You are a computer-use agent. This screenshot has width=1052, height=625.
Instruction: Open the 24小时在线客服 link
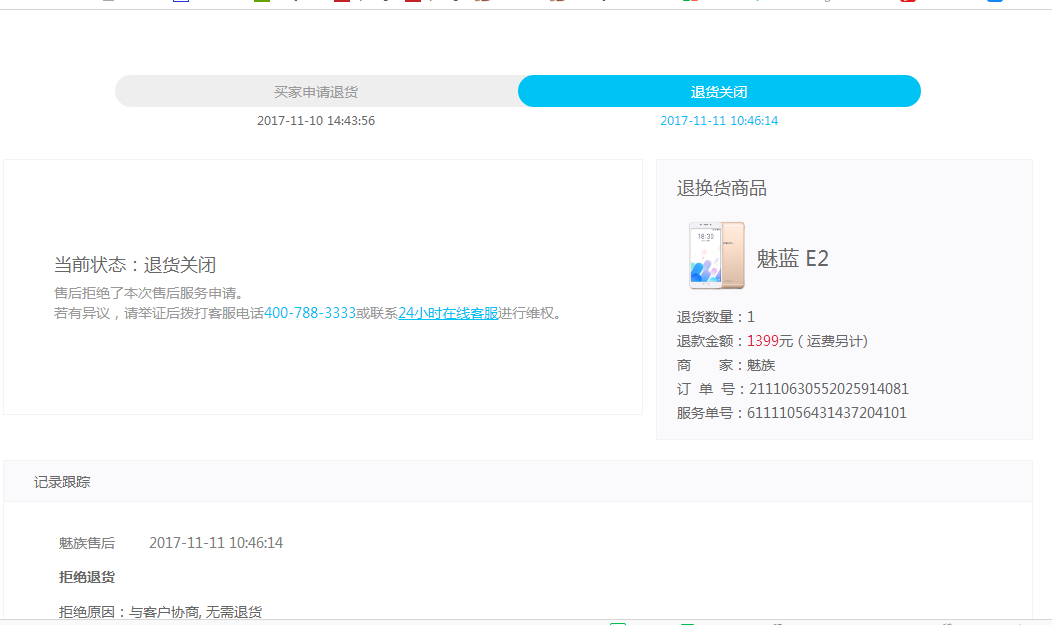[448, 313]
